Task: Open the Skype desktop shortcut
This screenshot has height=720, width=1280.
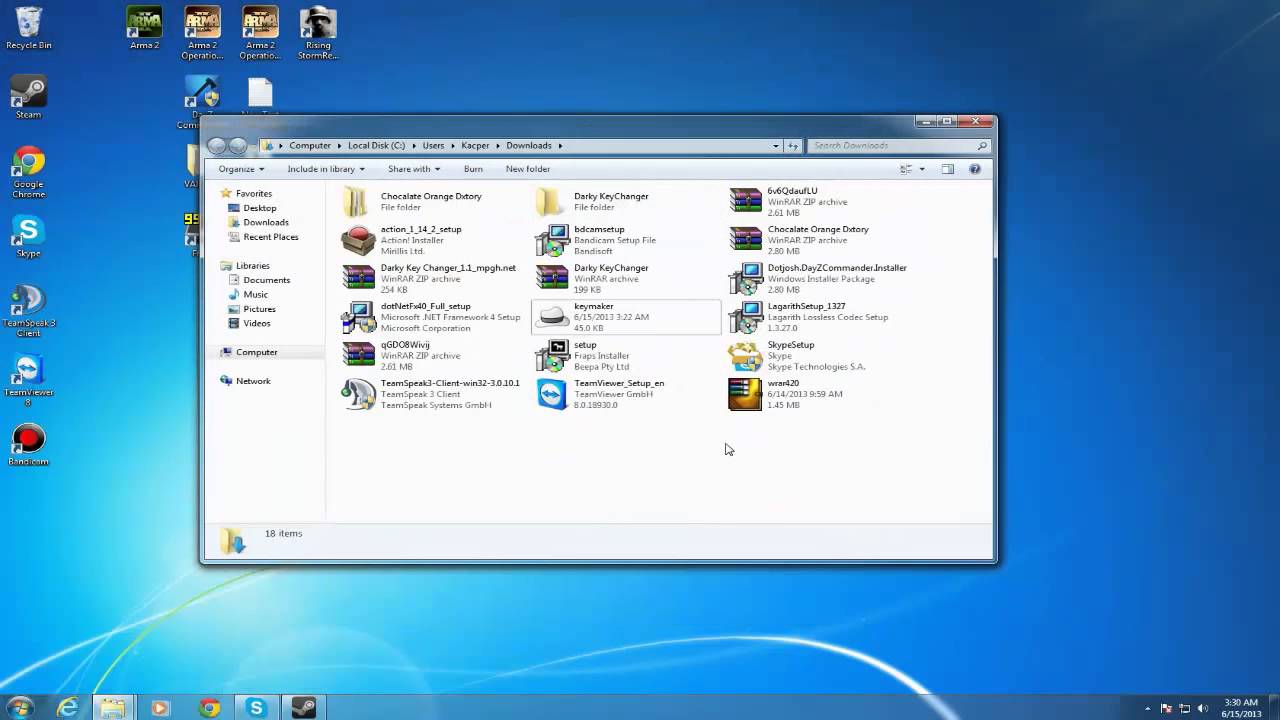Action: click(x=28, y=238)
